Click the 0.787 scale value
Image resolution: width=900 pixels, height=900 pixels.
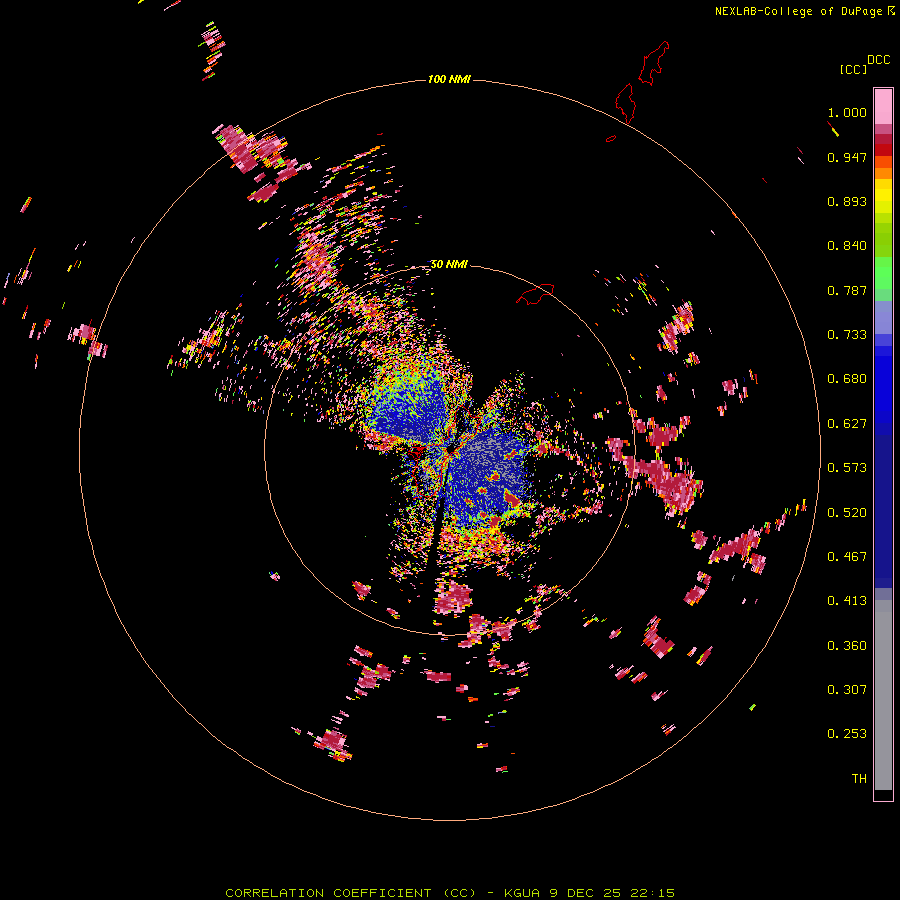pos(847,290)
